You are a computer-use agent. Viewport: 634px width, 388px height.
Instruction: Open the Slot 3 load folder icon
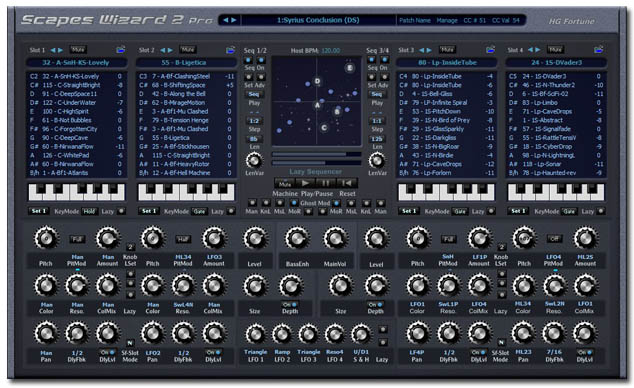pyautogui.click(x=490, y=50)
